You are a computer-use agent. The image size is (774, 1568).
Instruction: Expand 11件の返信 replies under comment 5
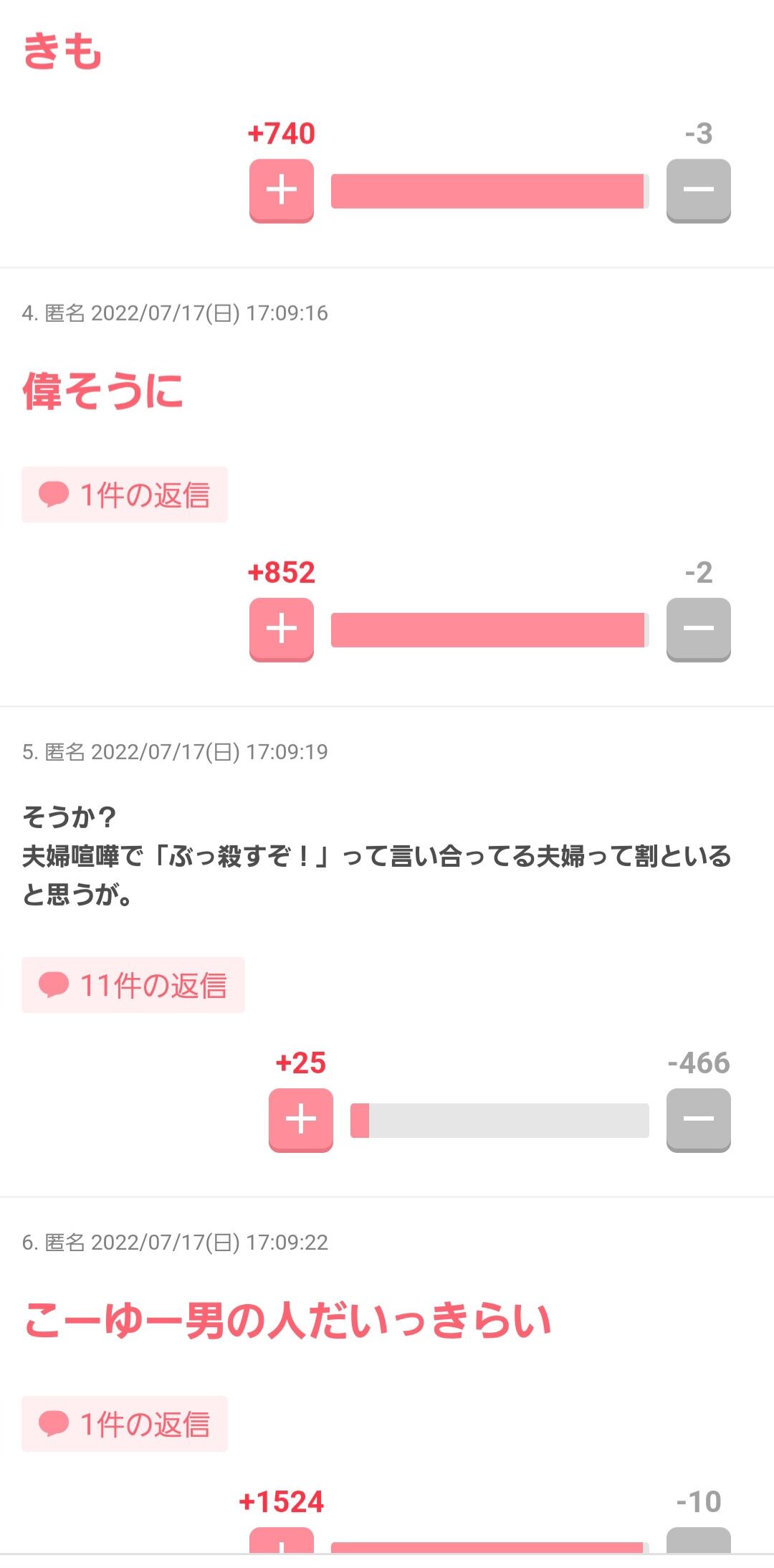(x=133, y=985)
